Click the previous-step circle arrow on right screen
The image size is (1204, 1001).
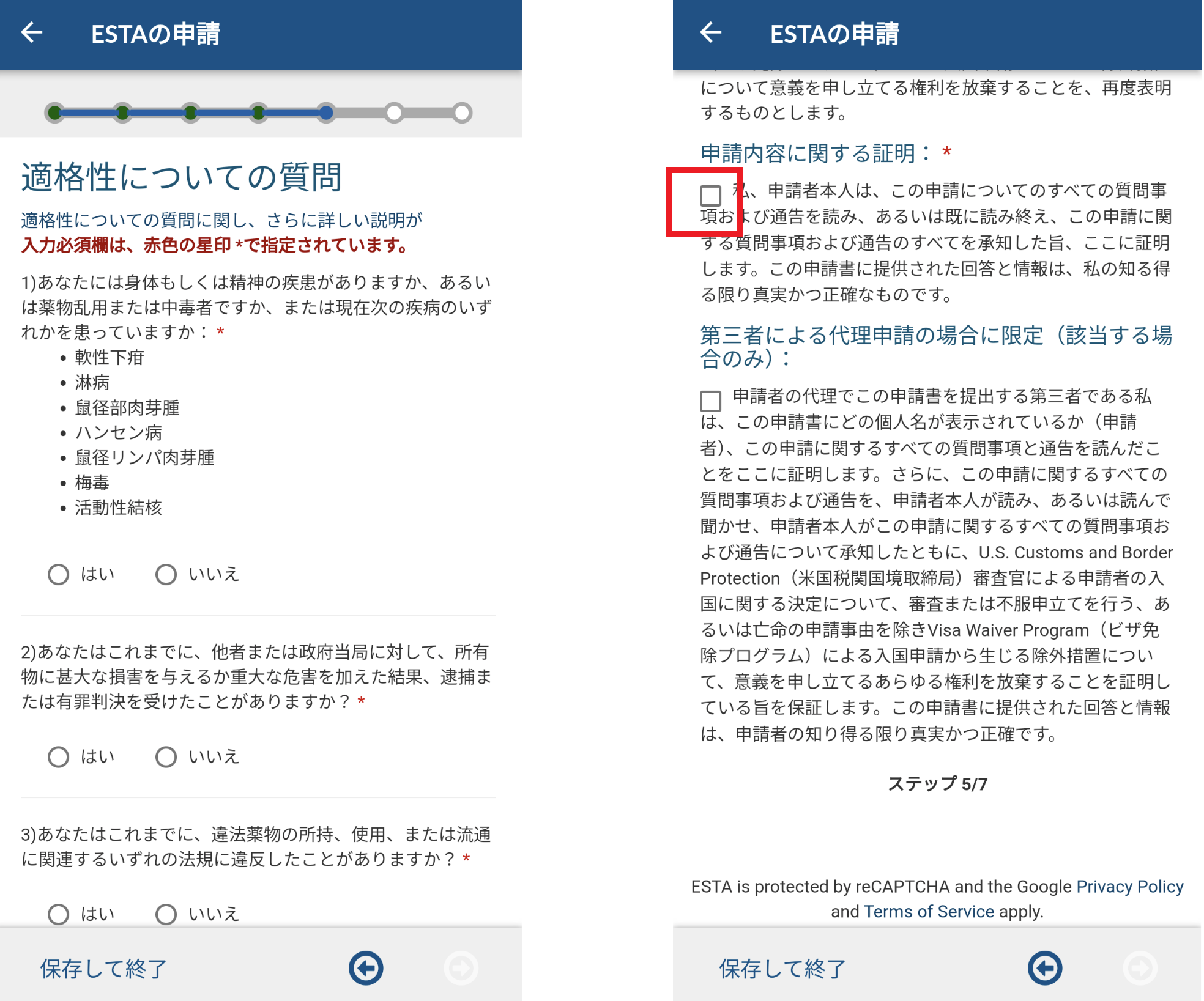(1045, 968)
